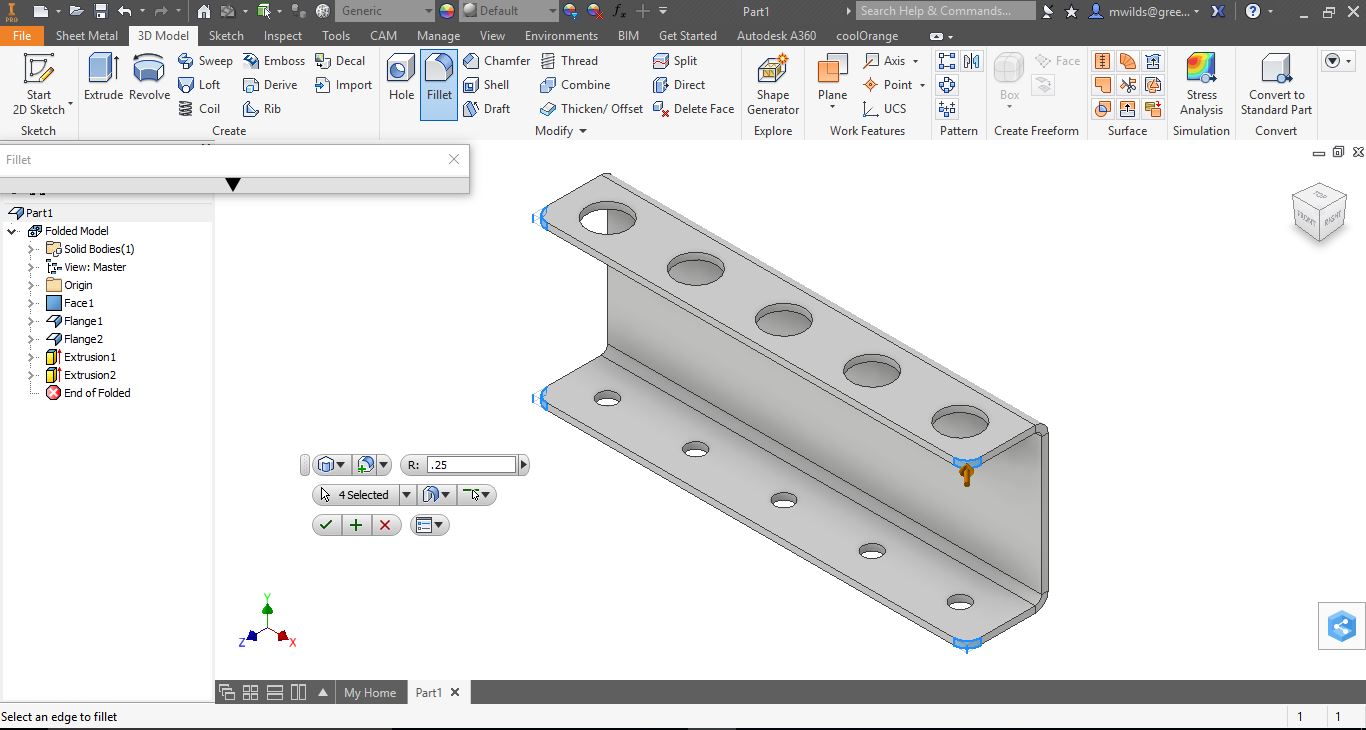Open the Inspect ribbon tab
The image size is (1366, 730).
tap(283, 35)
